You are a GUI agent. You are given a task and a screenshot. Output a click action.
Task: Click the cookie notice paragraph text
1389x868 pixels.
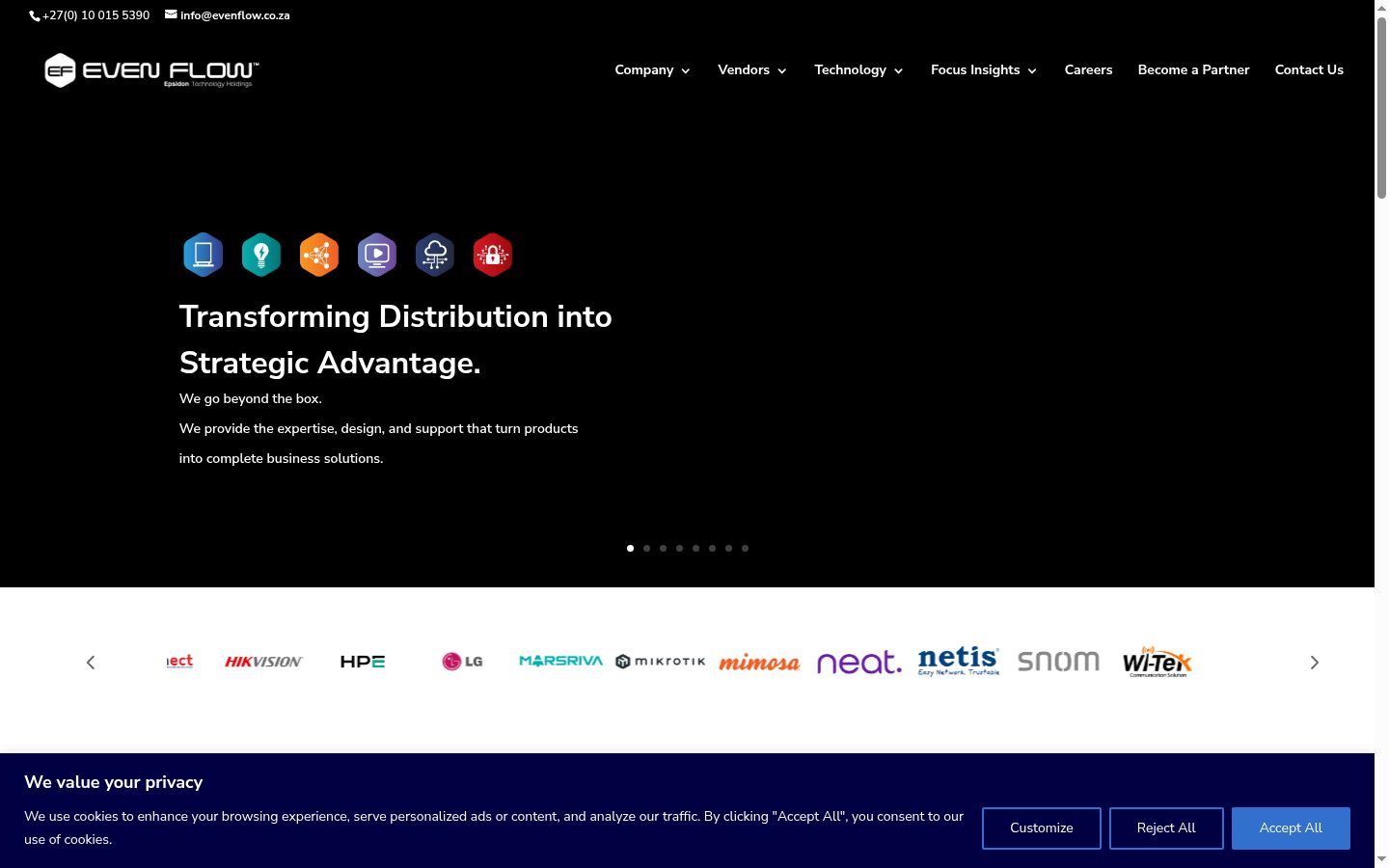[x=494, y=827]
